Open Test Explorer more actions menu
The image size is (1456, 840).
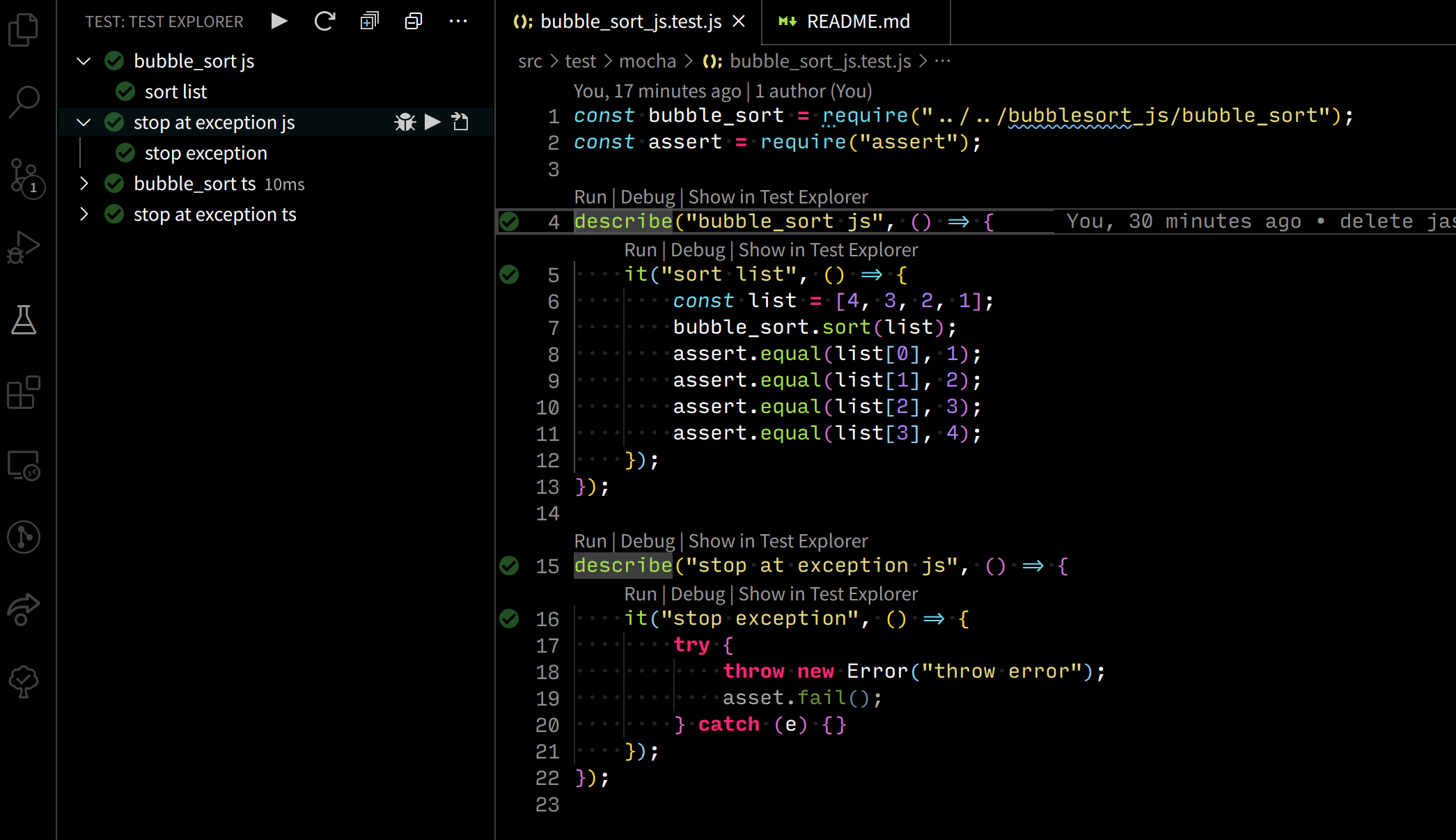pyautogui.click(x=458, y=22)
